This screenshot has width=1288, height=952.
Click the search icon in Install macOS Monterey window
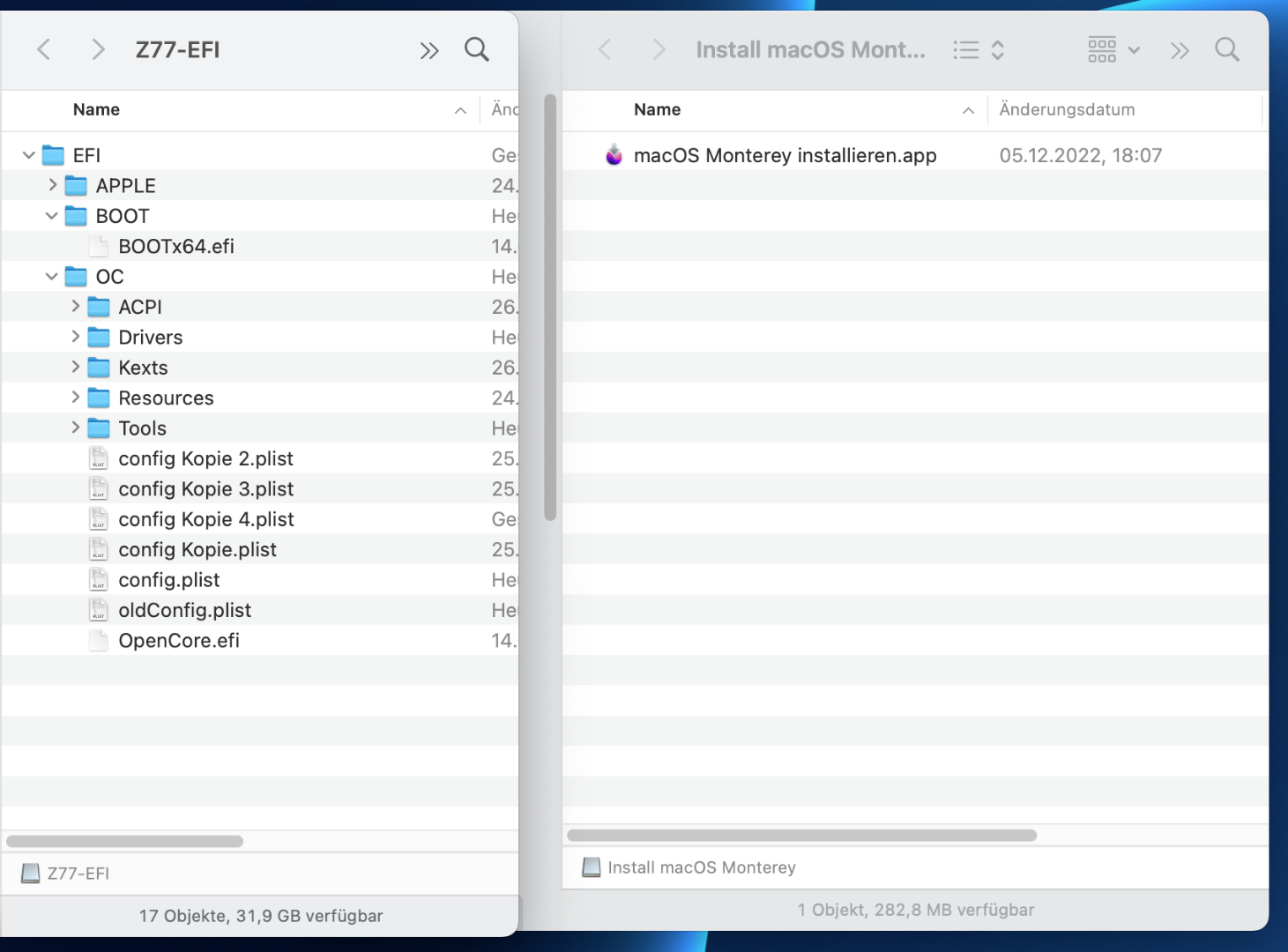click(x=1226, y=49)
